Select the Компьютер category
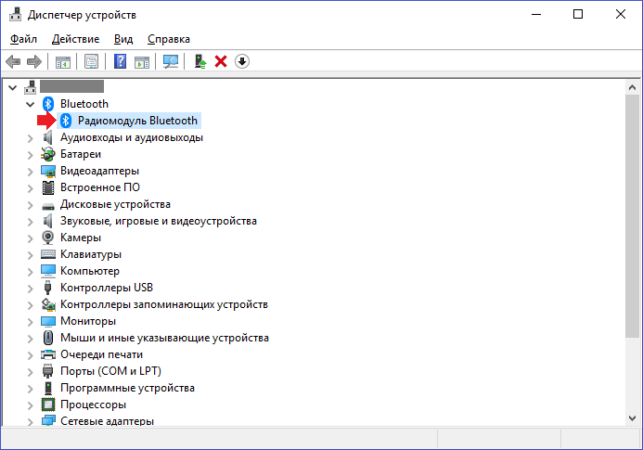This screenshot has width=643, height=450. pos(90,271)
